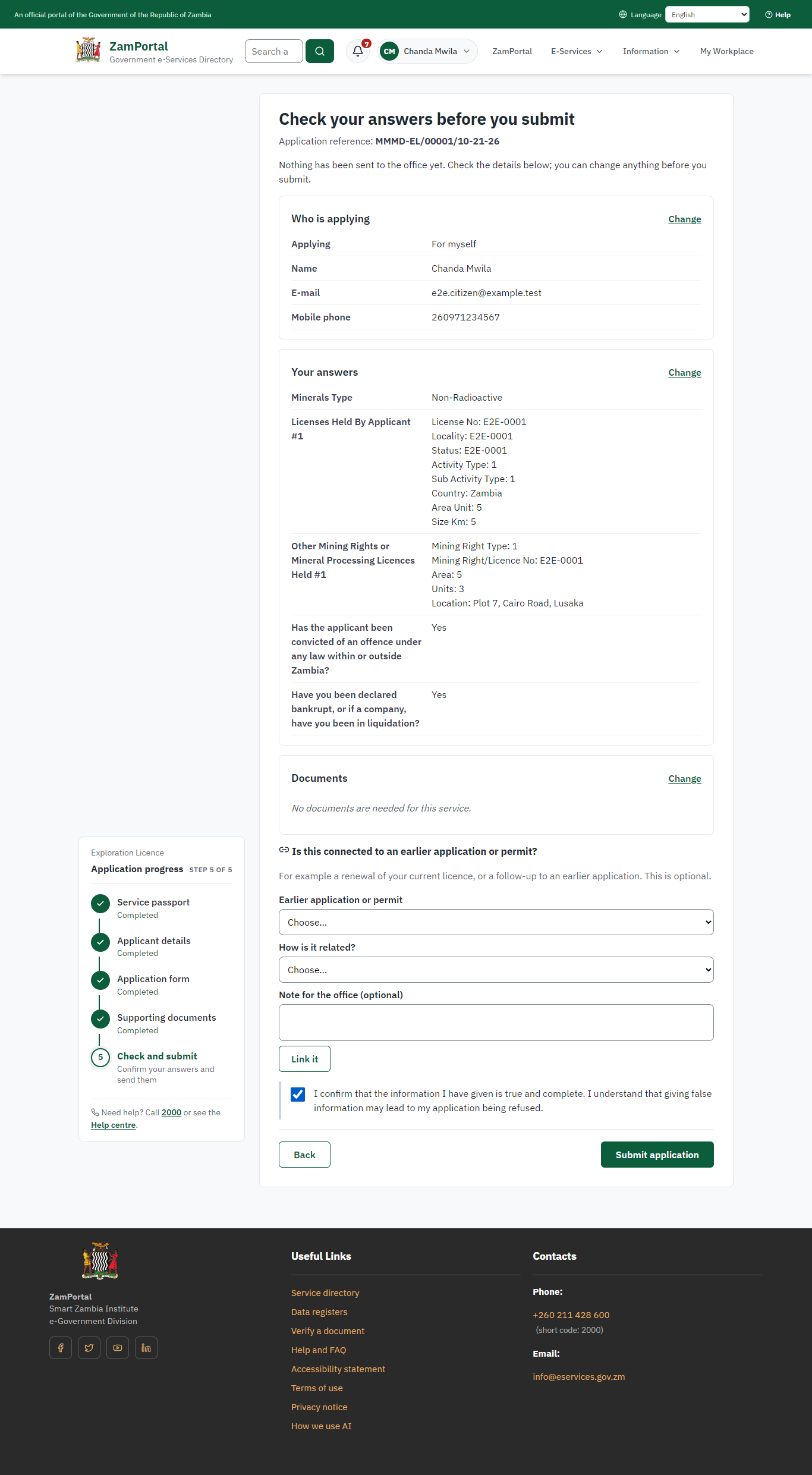812x1475 pixels.
Task: Open How we use AI footer link
Action: [x=321, y=1426]
